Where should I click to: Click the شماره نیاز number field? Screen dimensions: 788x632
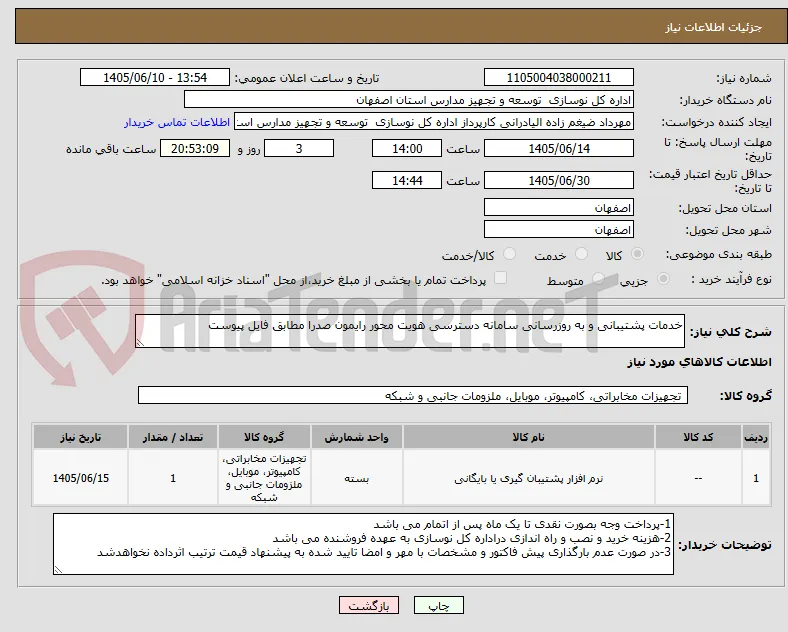[x=558, y=78]
